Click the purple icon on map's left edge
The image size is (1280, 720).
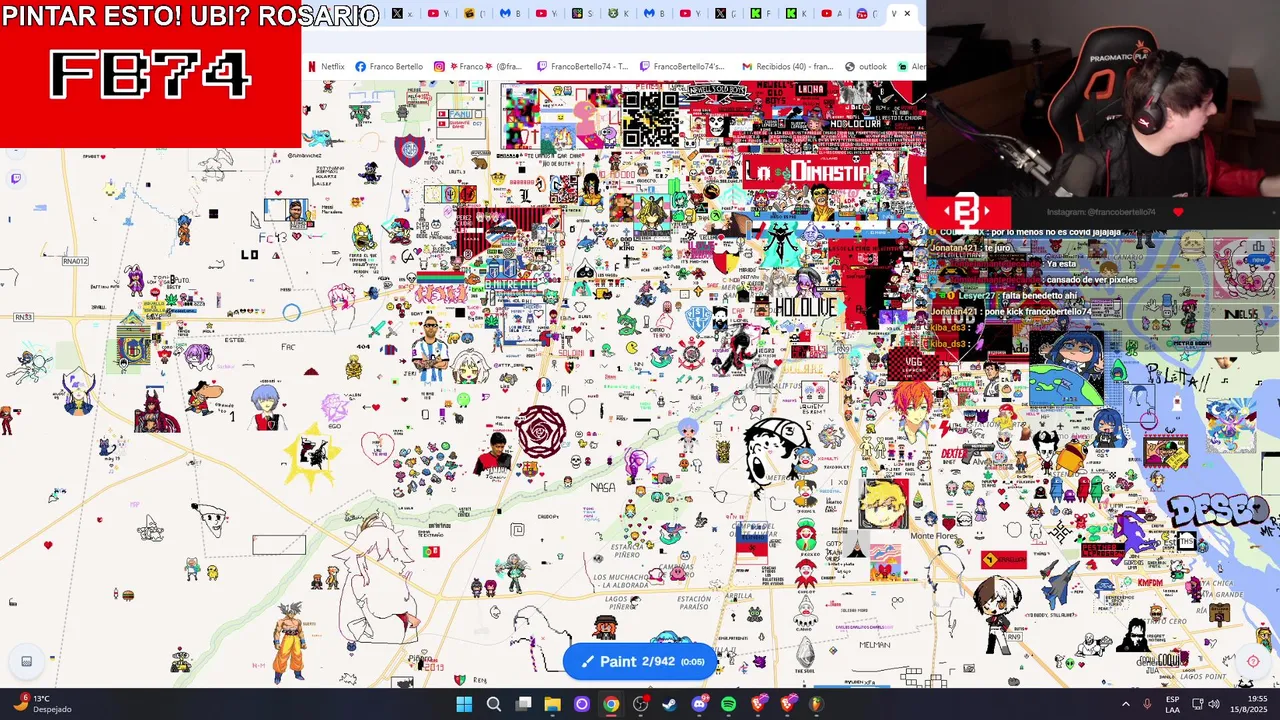(16, 179)
